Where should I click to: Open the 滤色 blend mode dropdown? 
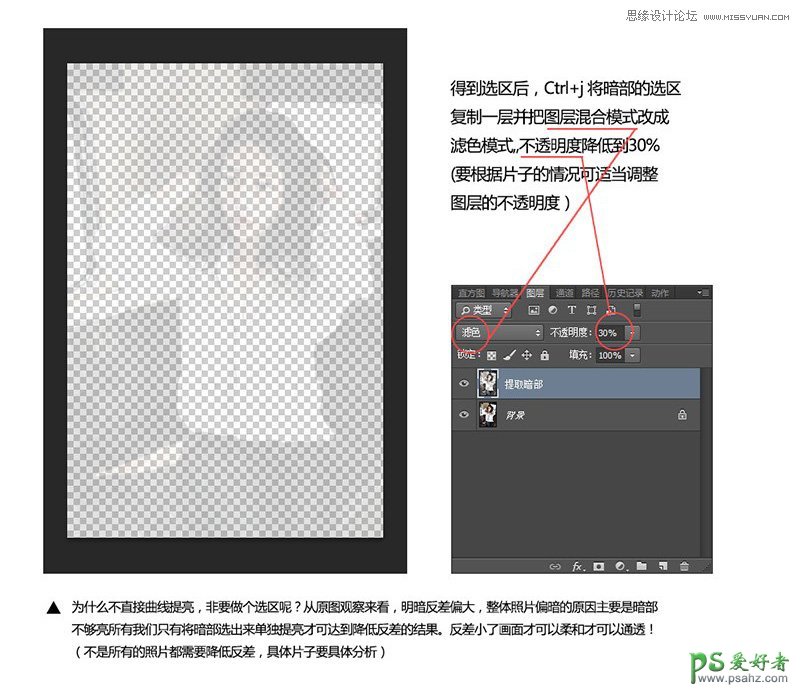point(498,332)
